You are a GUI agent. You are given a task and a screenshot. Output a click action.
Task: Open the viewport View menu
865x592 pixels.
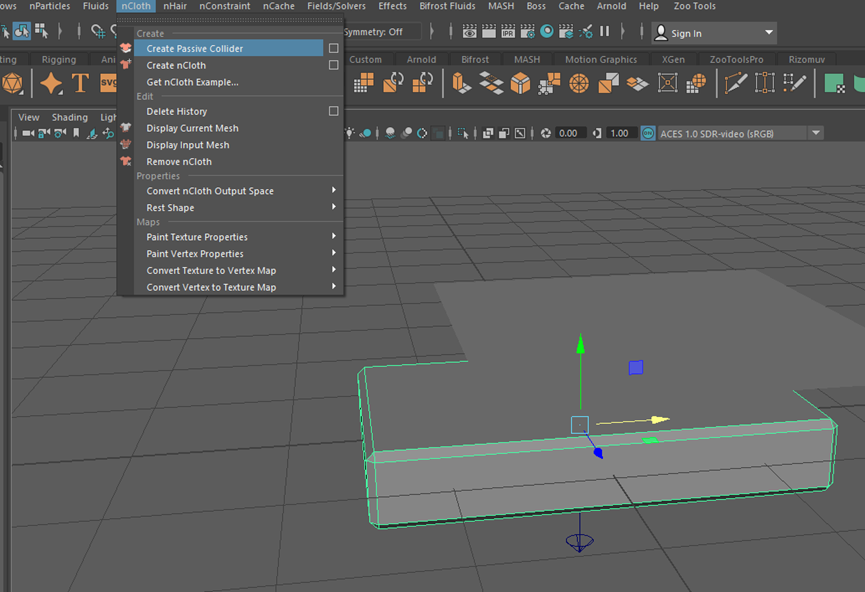pos(29,118)
